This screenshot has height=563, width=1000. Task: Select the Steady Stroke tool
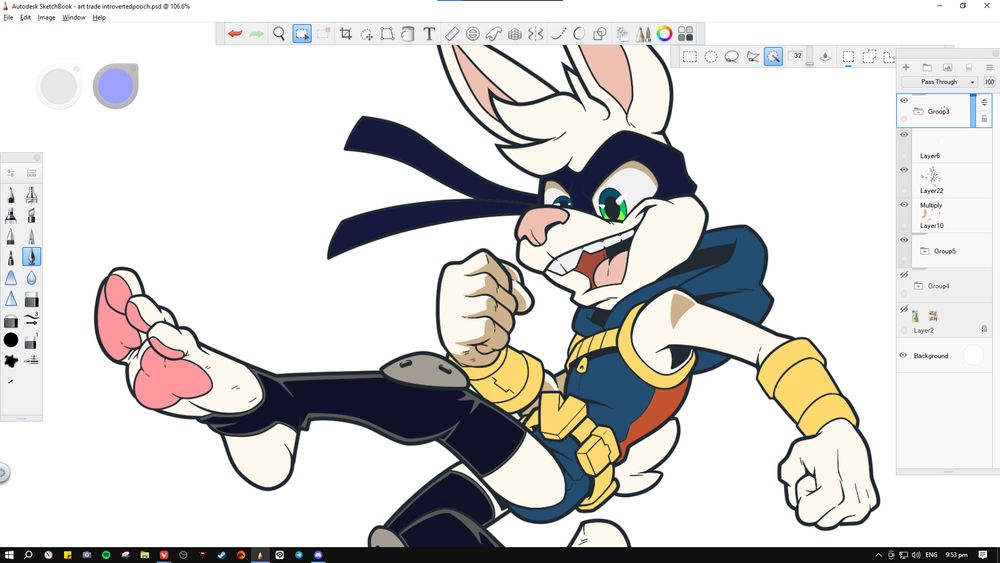click(x=558, y=34)
